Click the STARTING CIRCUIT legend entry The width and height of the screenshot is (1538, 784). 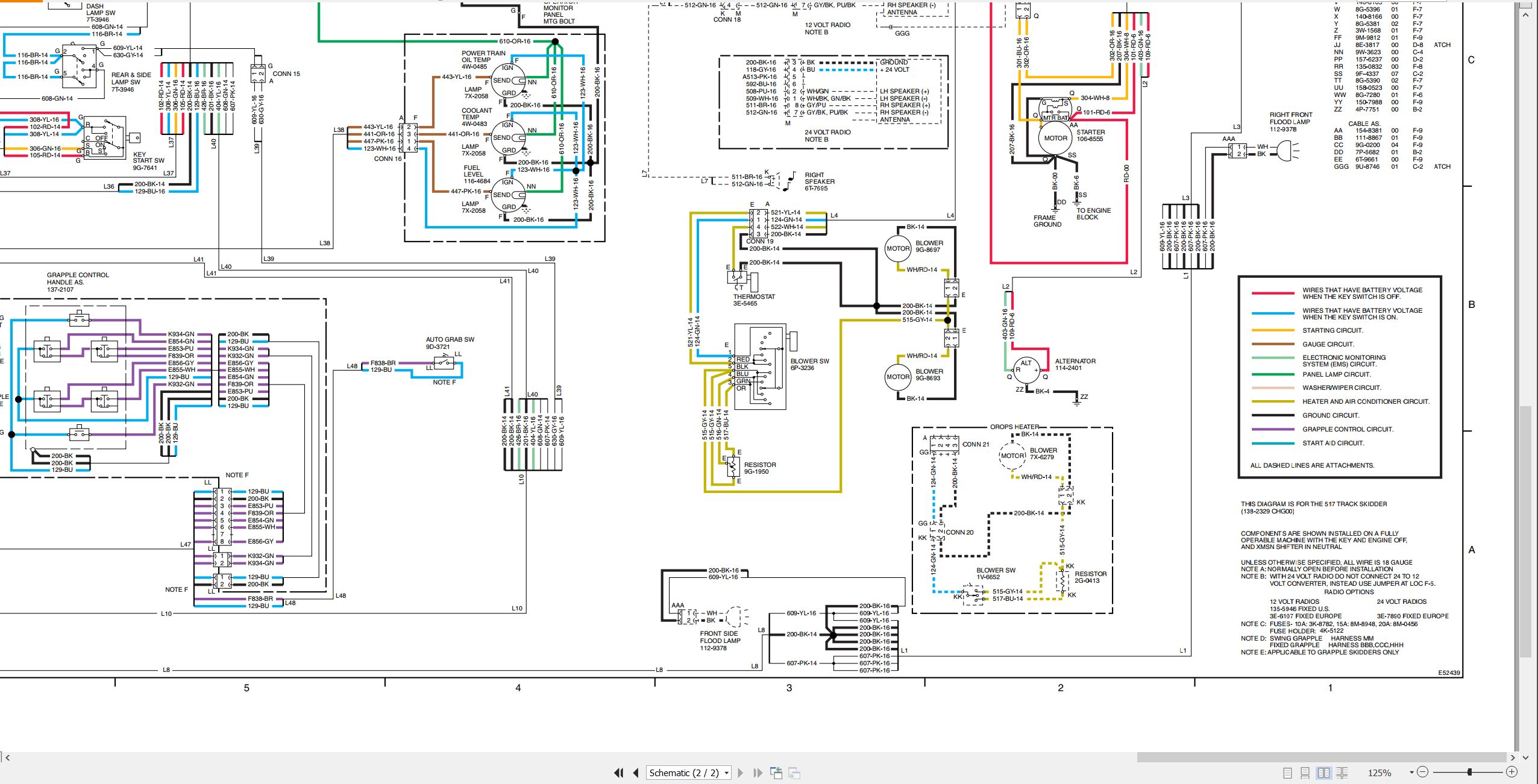click(1332, 330)
